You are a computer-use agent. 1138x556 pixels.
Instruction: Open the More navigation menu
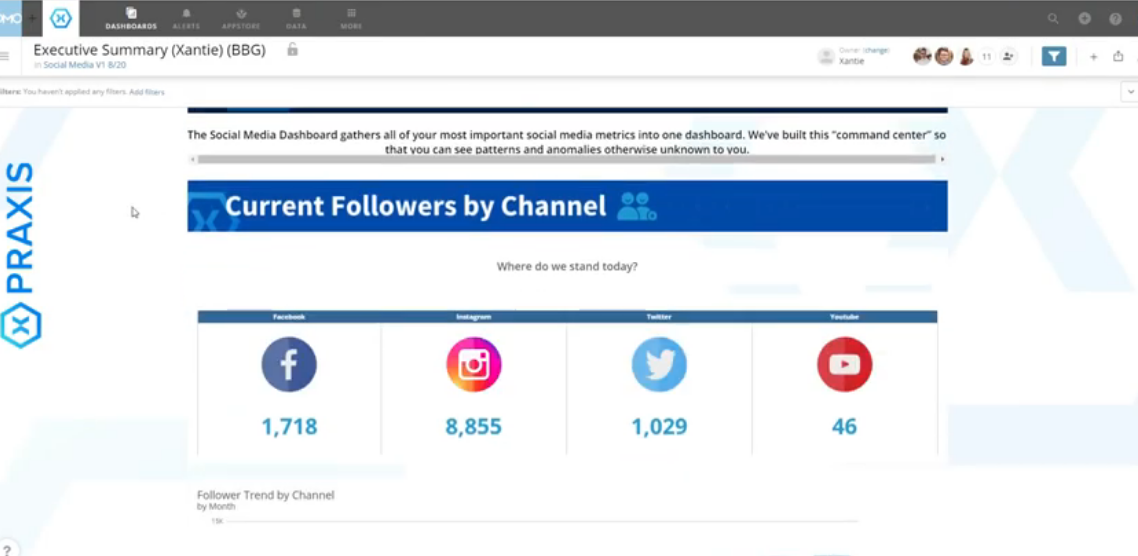point(351,19)
